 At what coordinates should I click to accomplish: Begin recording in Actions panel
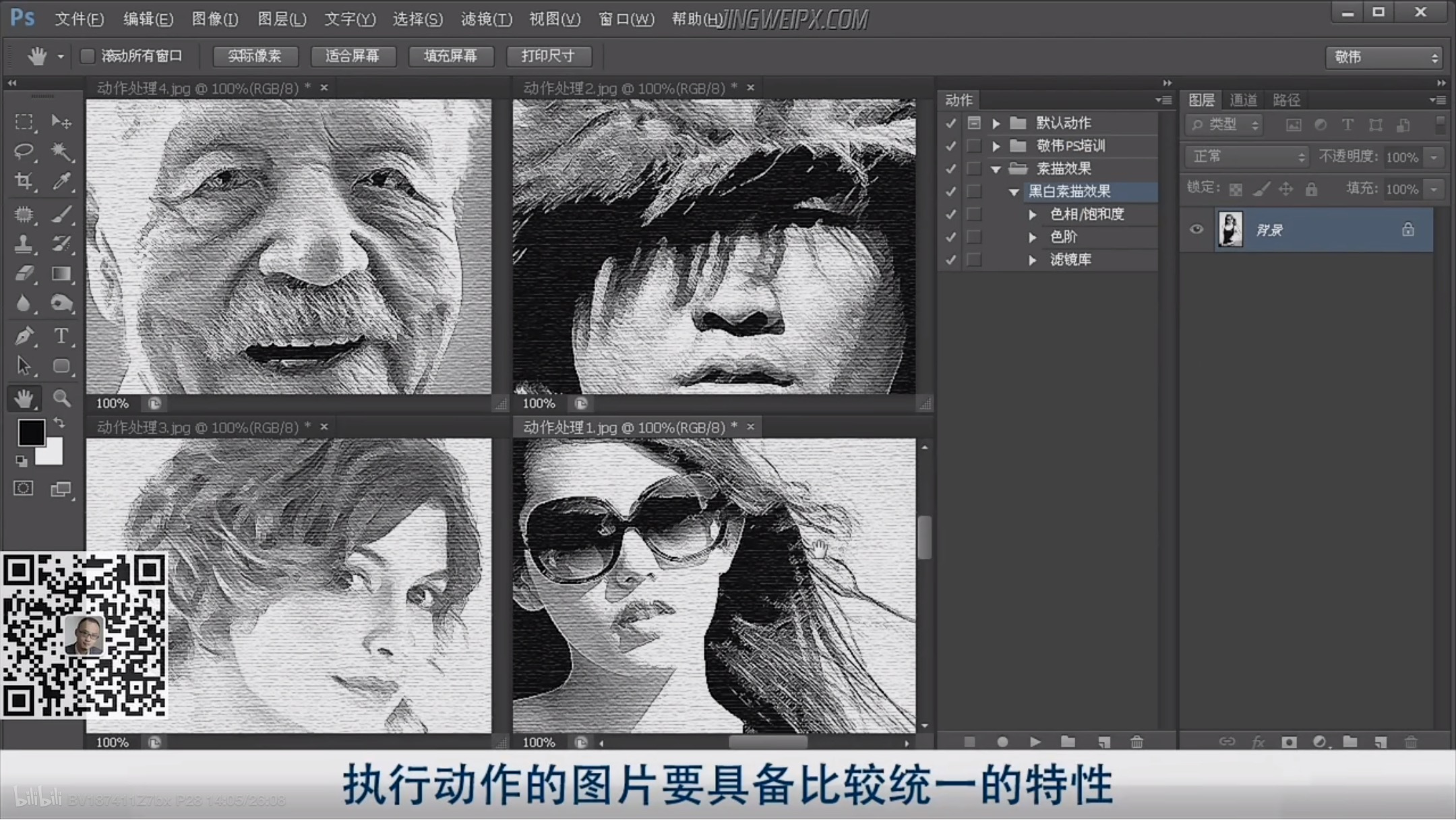1002,742
